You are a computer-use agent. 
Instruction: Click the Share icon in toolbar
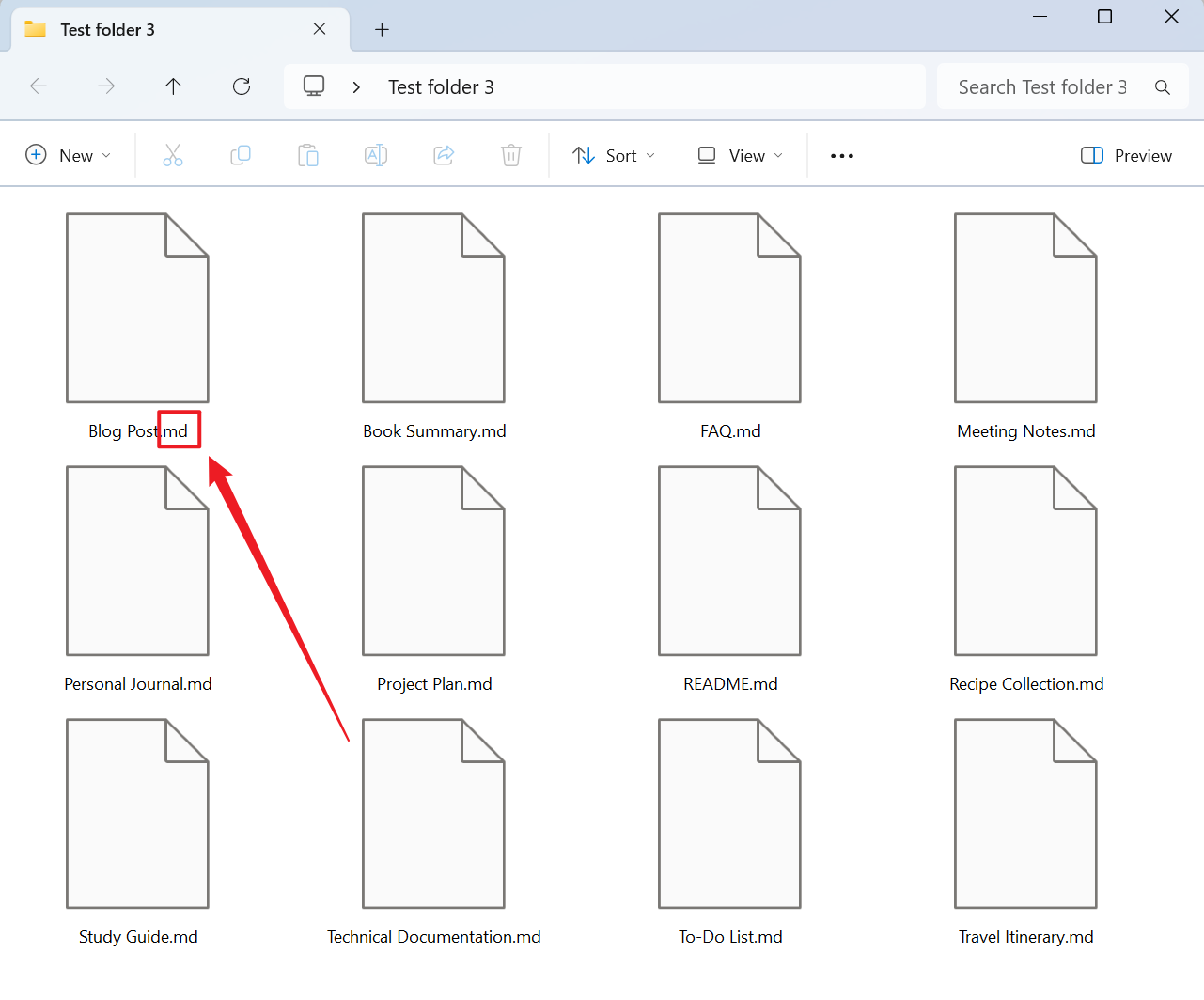(444, 155)
